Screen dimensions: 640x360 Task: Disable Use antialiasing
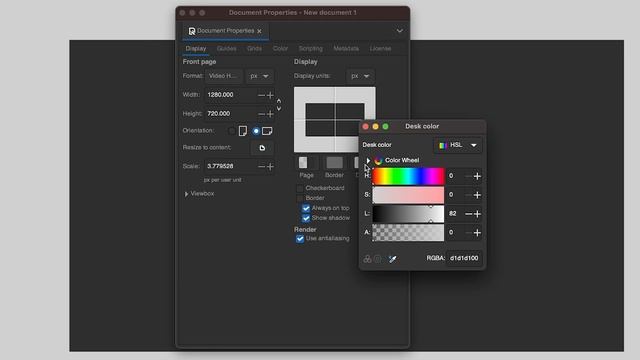pos(300,239)
